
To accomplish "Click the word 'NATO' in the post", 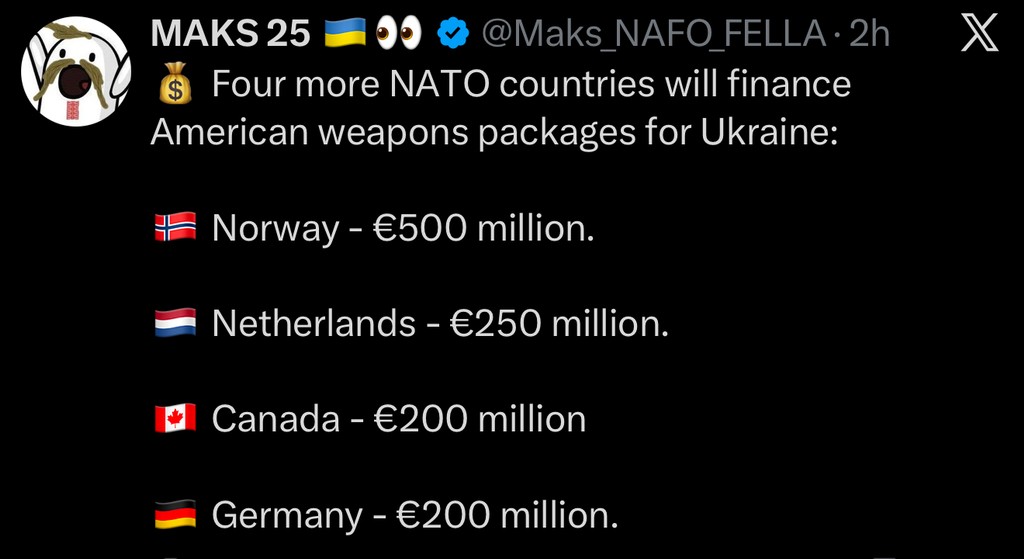I will (443, 85).
